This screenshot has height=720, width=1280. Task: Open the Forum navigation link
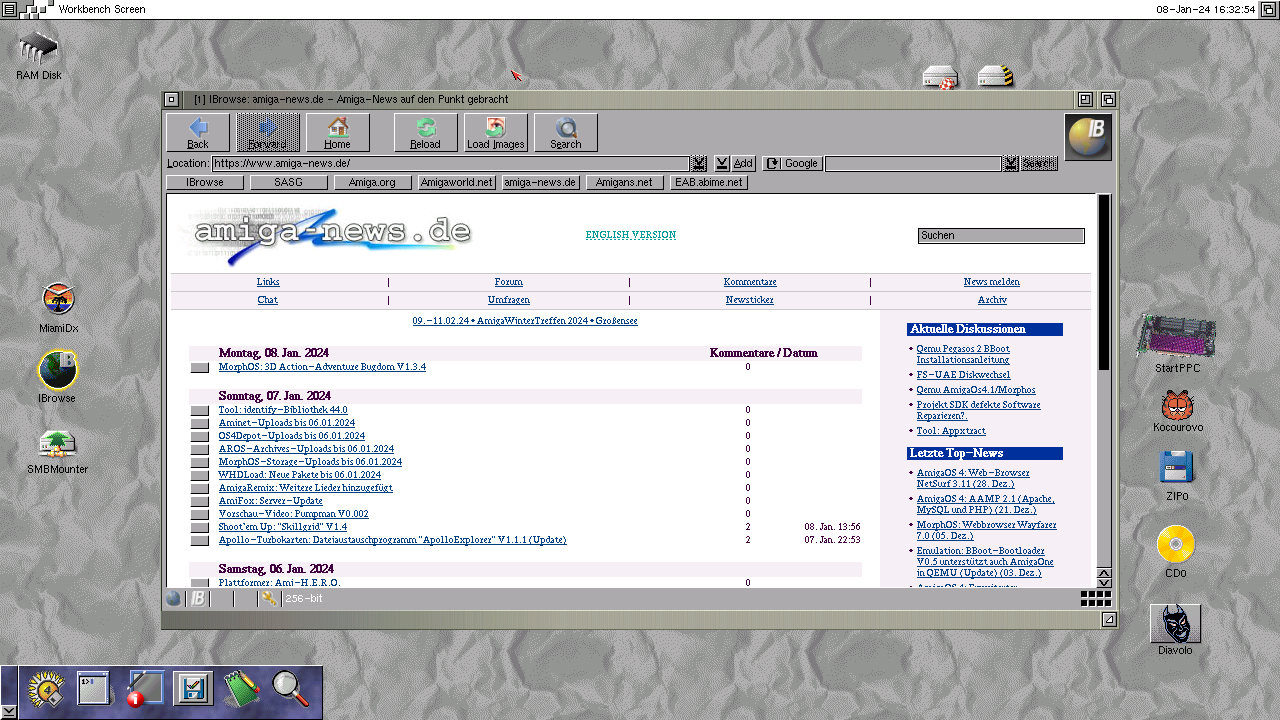(x=508, y=282)
